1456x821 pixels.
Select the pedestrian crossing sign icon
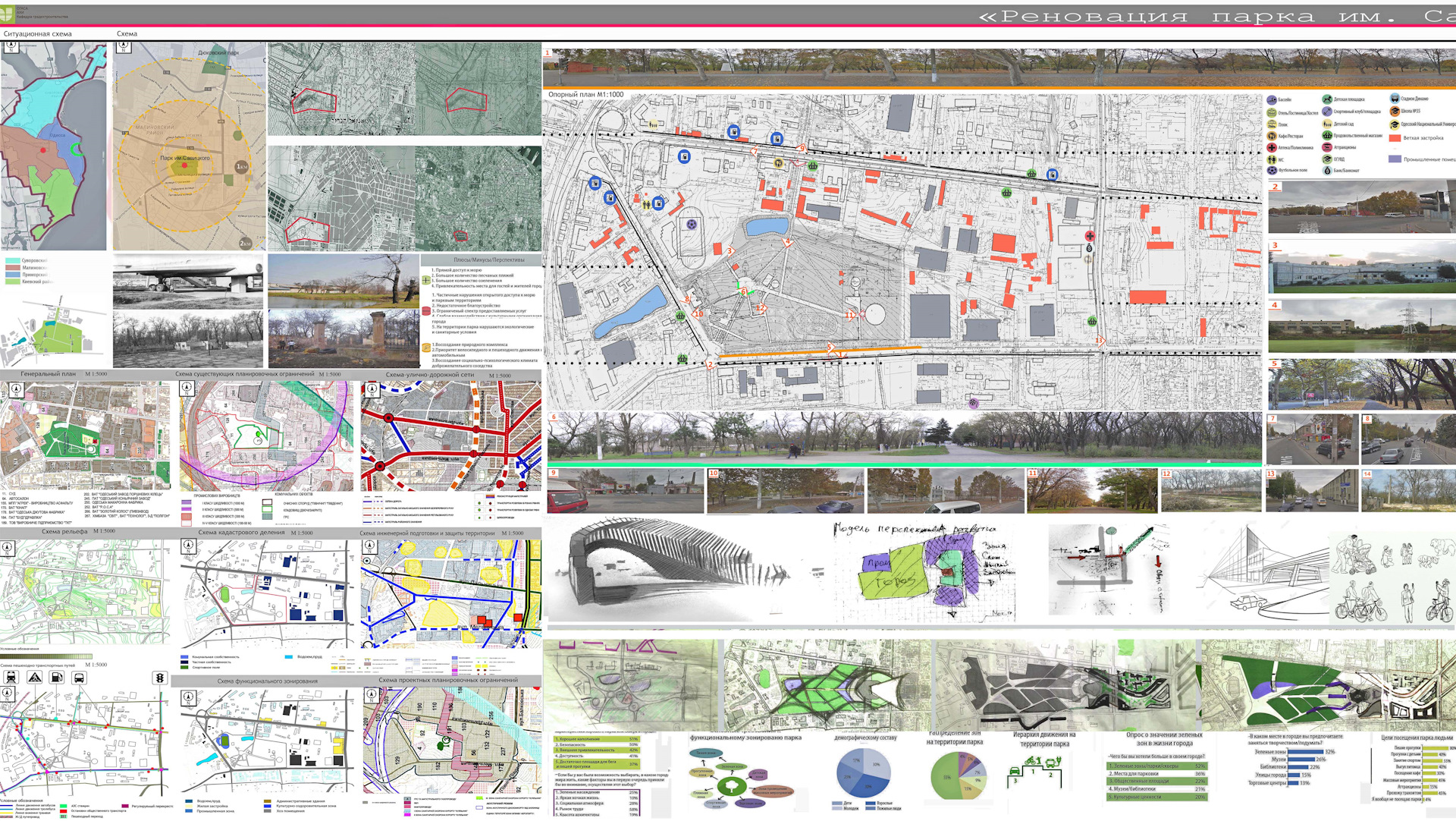click(x=35, y=678)
